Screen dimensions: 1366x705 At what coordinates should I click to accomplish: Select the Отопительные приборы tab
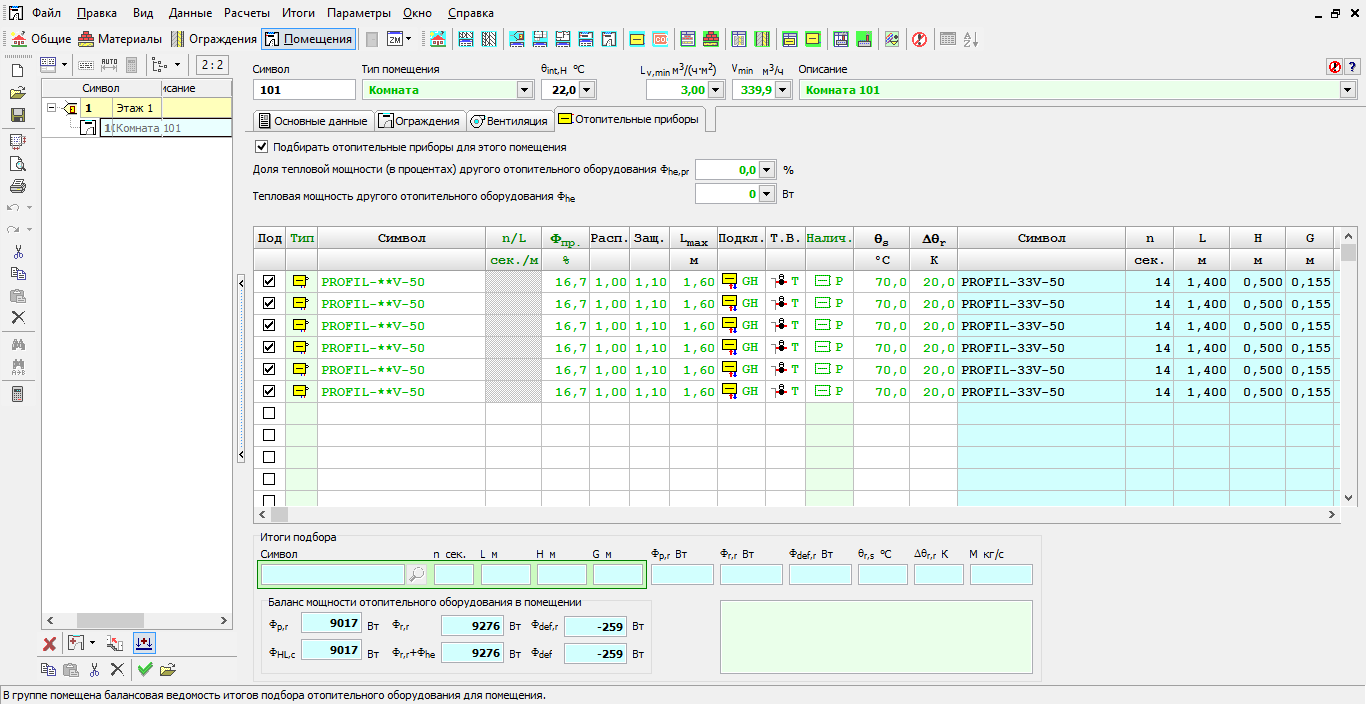tap(630, 119)
